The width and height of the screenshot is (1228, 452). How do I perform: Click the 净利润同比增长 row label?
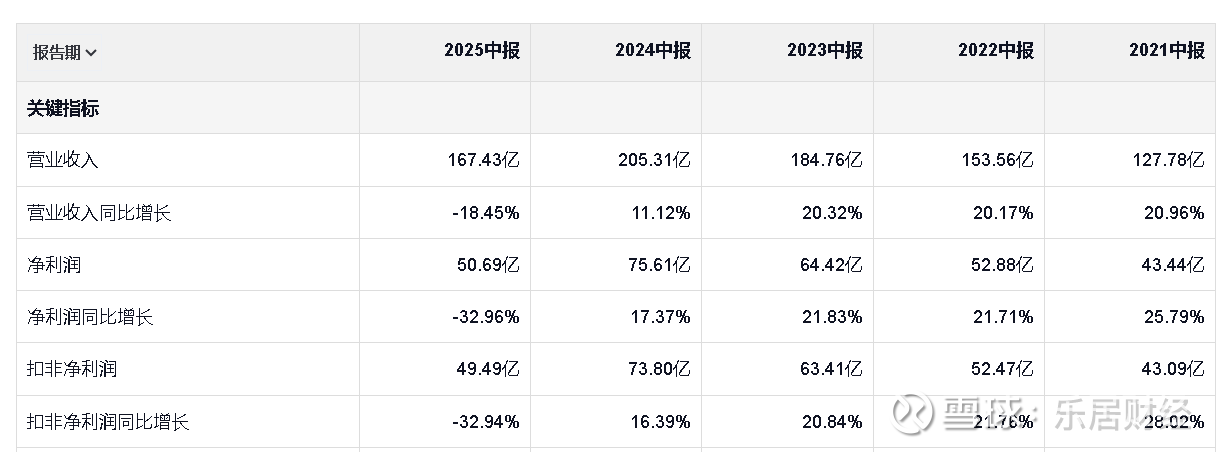[x=90, y=317]
